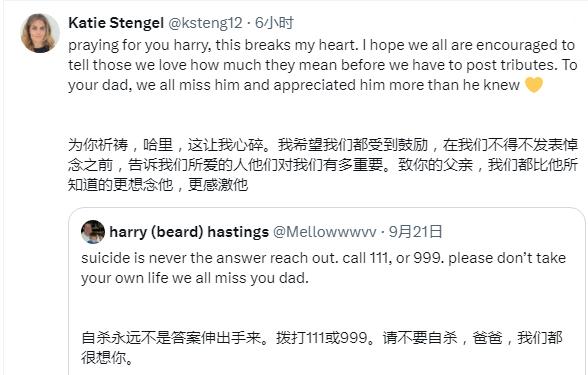This screenshot has height=375, width=588.
Task: Click 'your own life we all miss you dad' line
Action: point(195,278)
